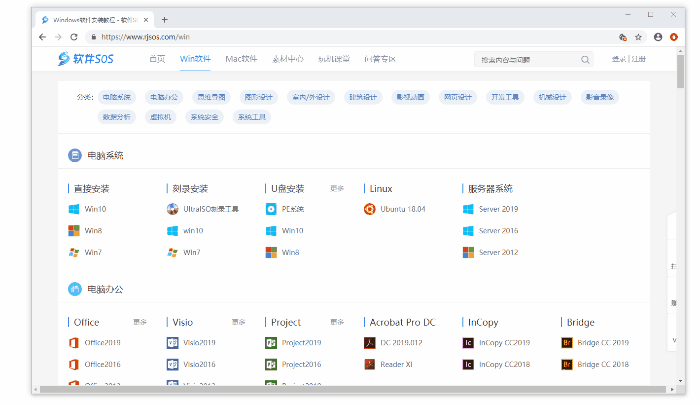
Task: Pick the 虚拟机 category tag
Action: 161,117
